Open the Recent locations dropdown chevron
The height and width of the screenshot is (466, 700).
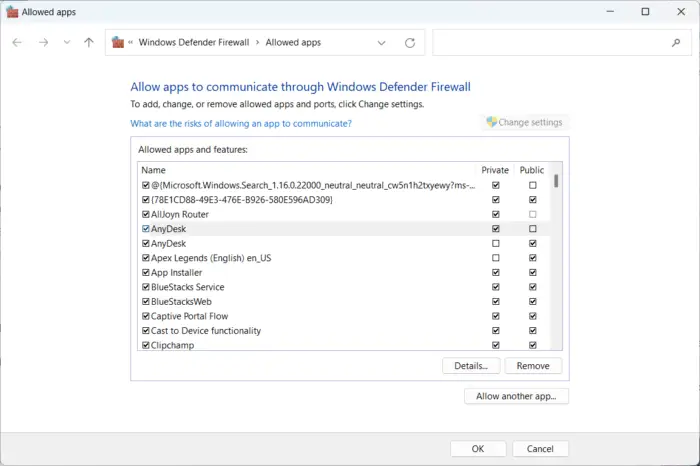(x=67, y=43)
